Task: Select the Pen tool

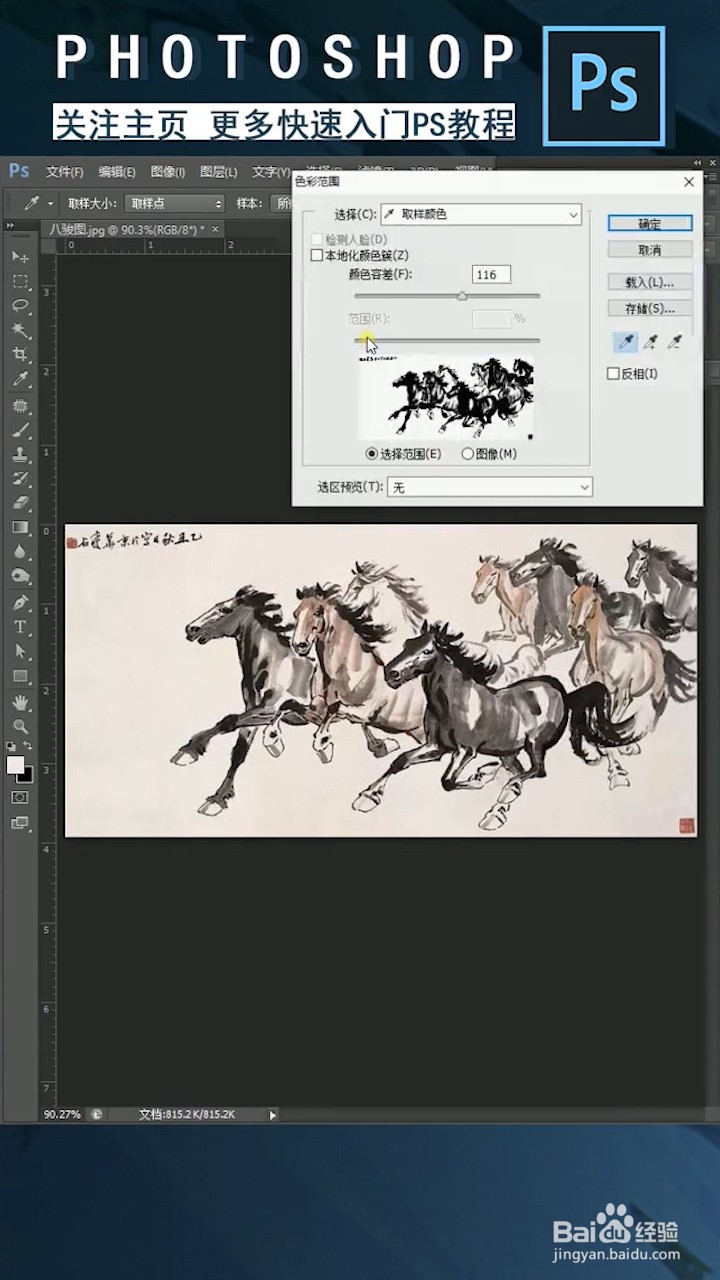Action: [x=20, y=603]
